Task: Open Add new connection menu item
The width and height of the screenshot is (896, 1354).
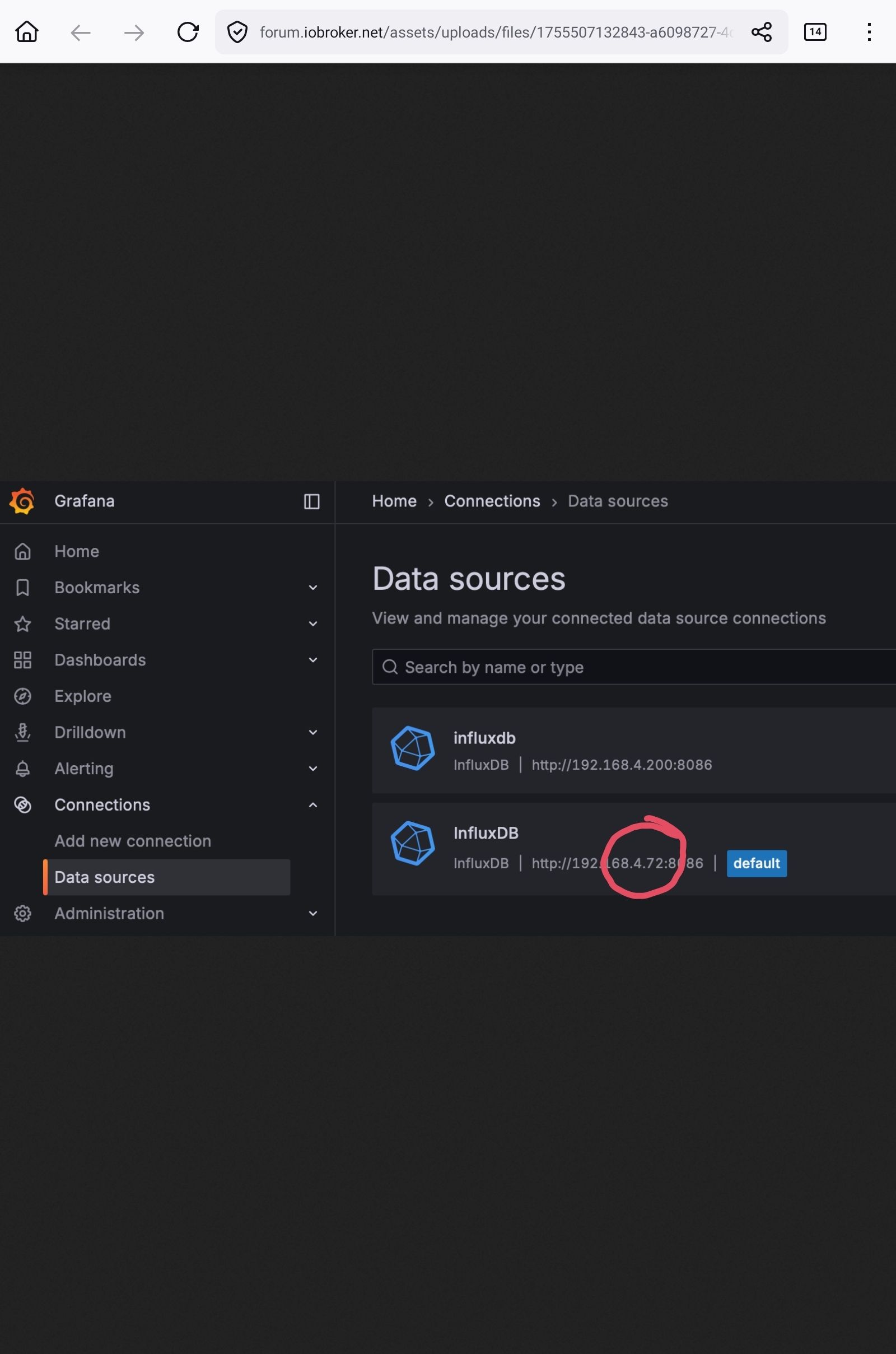Action: 133,841
